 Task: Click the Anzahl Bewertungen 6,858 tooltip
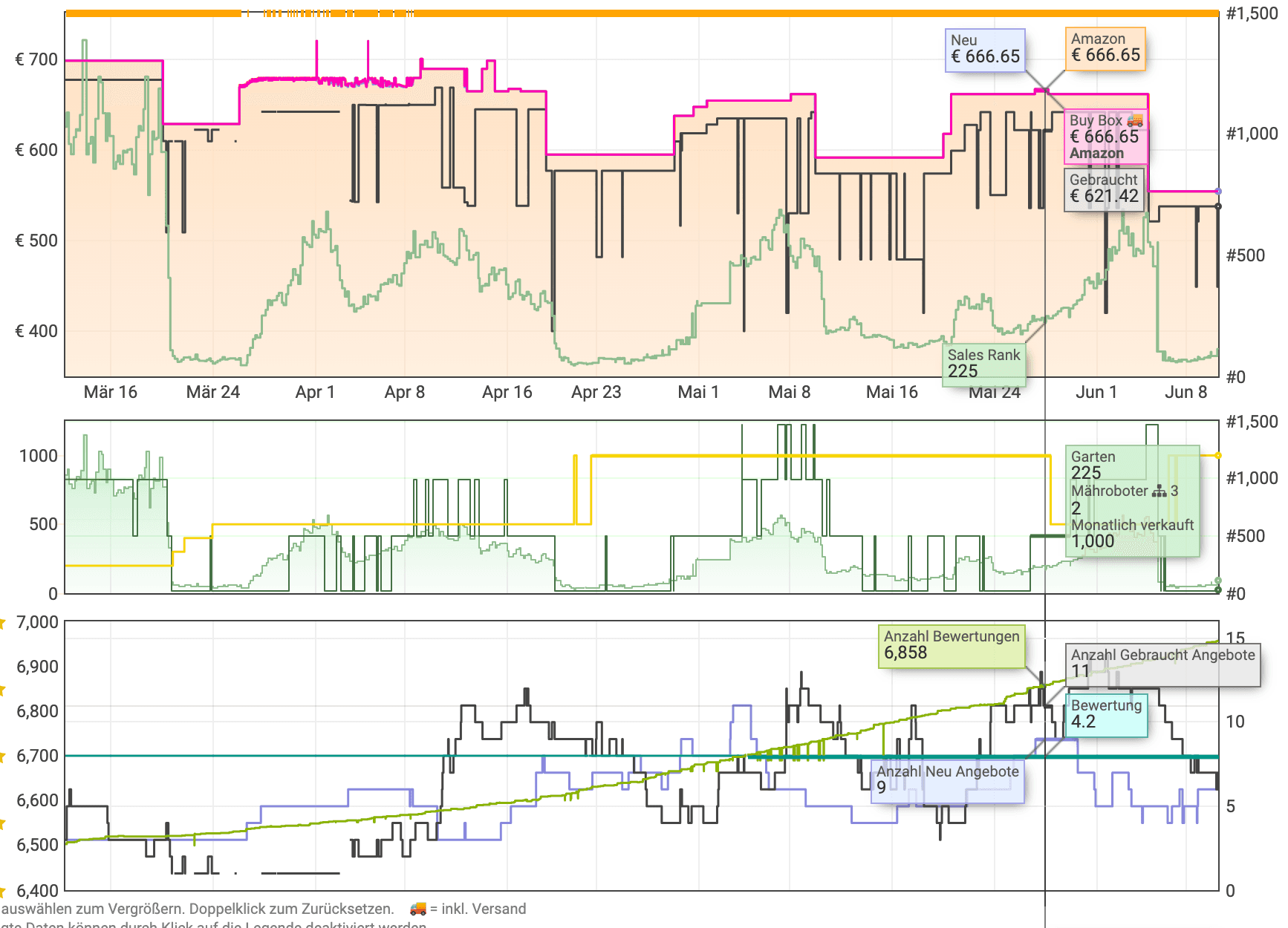[952, 646]
